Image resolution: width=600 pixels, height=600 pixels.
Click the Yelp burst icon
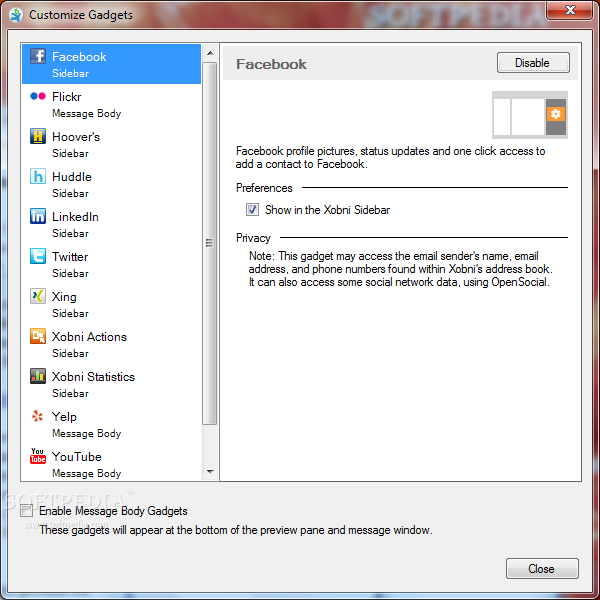click(x=38, y=416)
